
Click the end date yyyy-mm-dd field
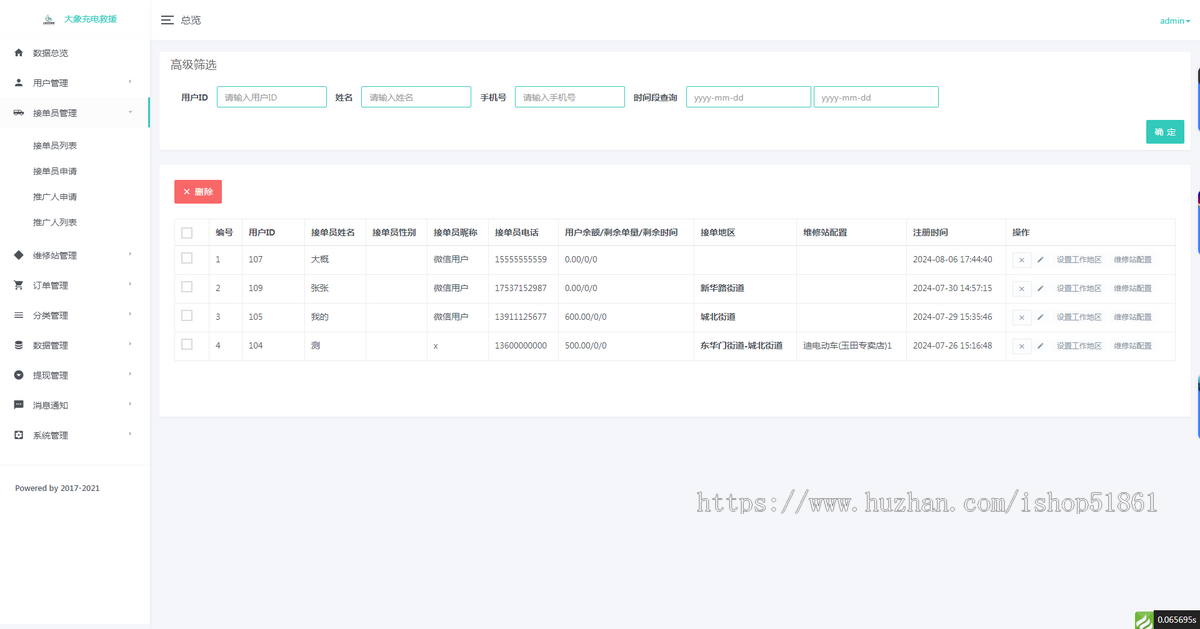[x=876, y=97]
